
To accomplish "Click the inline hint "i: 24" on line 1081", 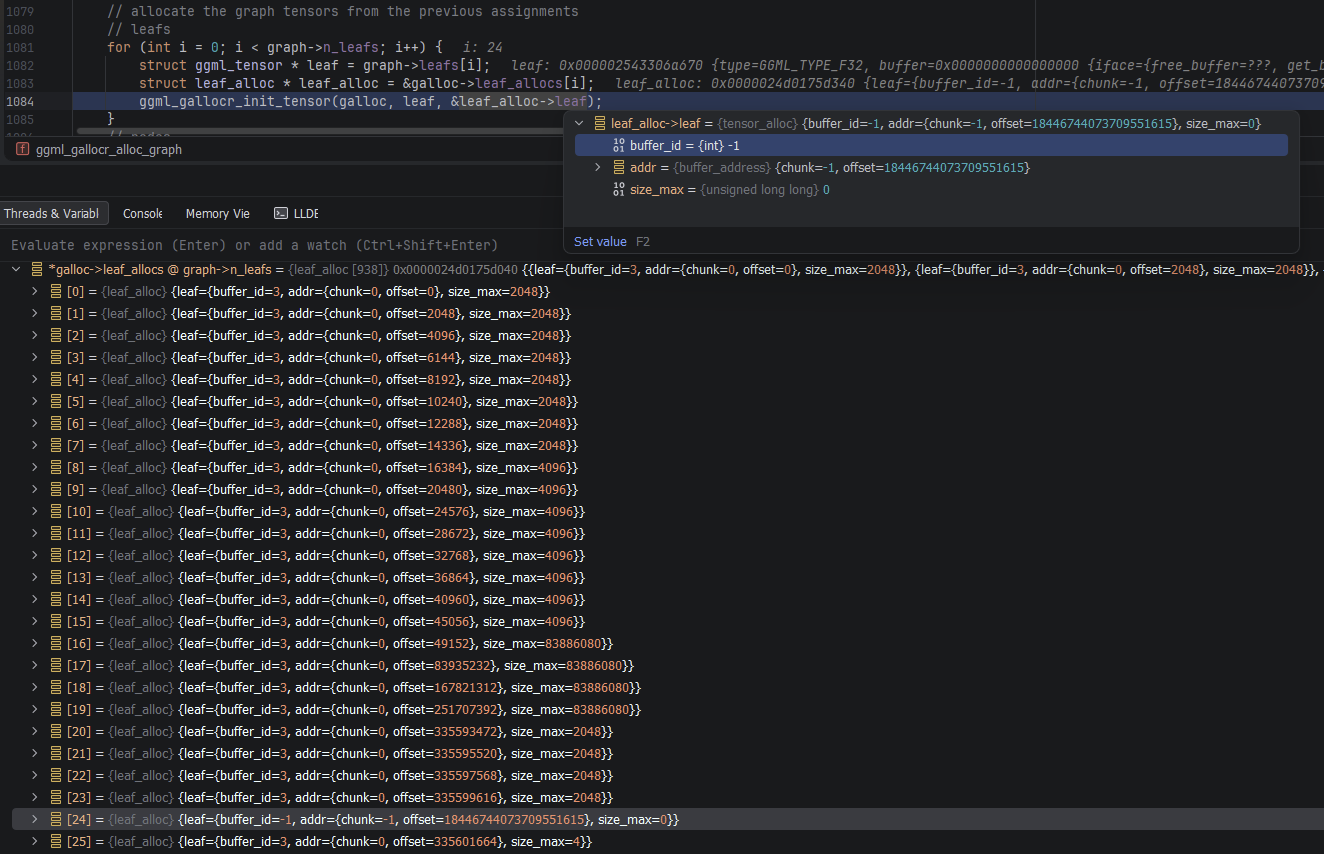I will pyautogui.click(x=482, y=47).
